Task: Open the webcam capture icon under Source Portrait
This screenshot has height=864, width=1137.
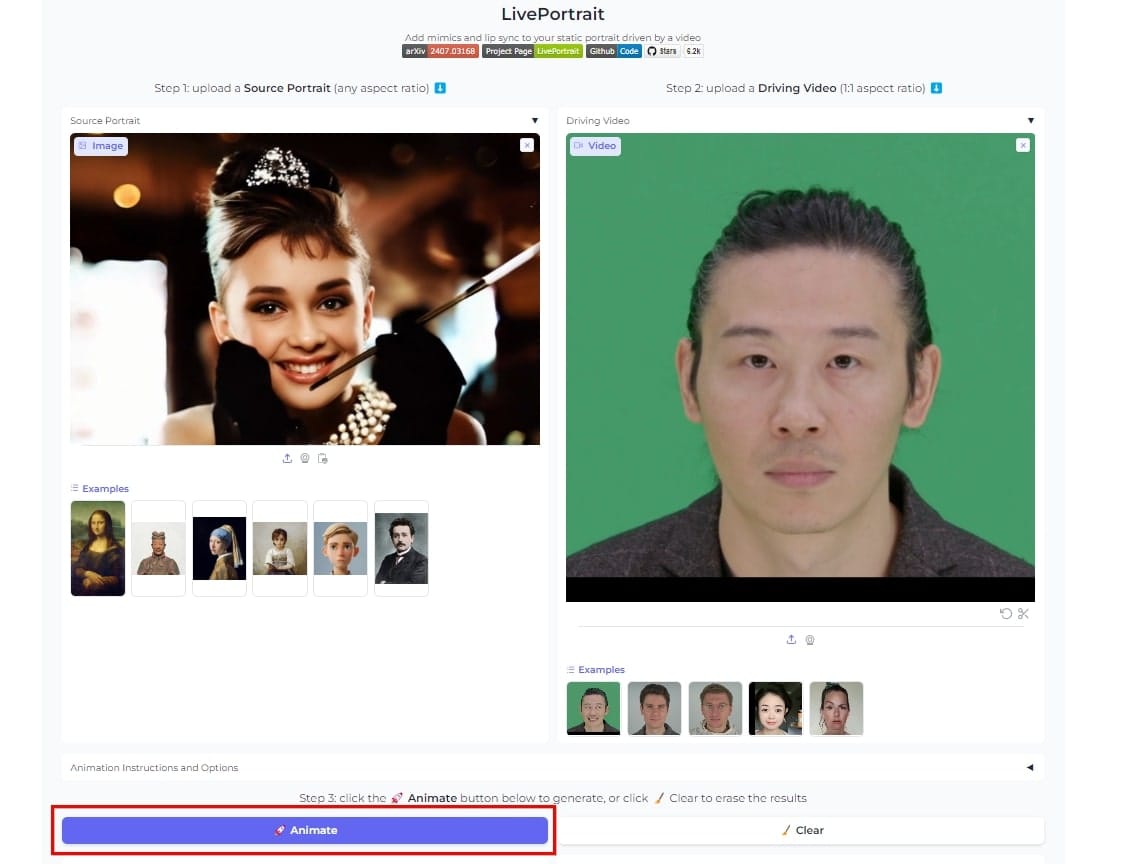Action: tap(304, 458)
